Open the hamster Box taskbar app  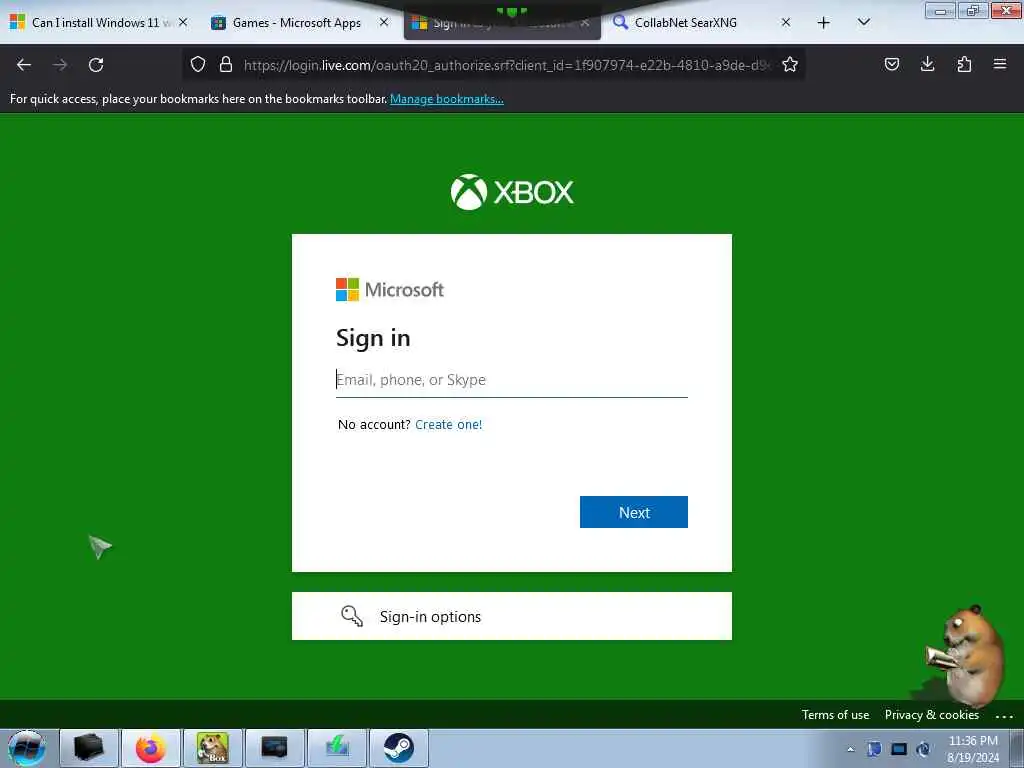pos(213,748)
